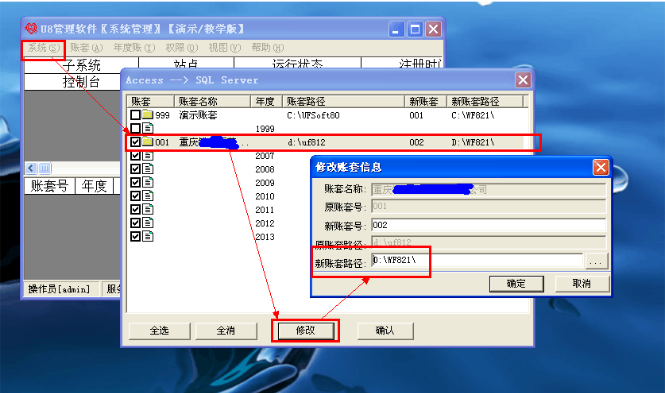Uncheck the 2008 year checkbox
The image size is (665, 393).
[x=135, y=169]
